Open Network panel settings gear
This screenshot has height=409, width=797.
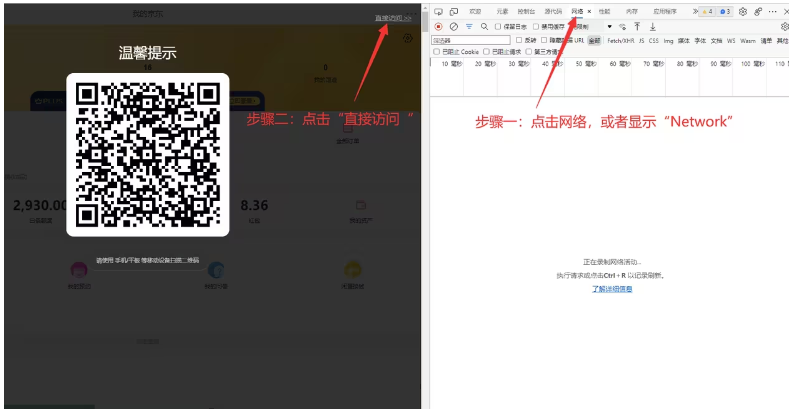785,26
